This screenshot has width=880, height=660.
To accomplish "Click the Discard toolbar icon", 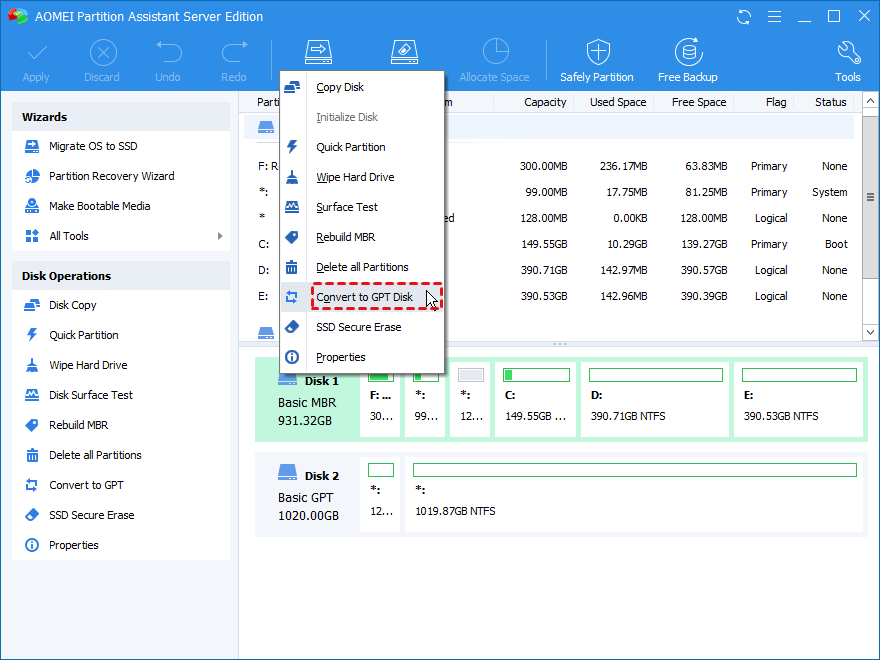I will pyautogui.click(x=103, y=53).
